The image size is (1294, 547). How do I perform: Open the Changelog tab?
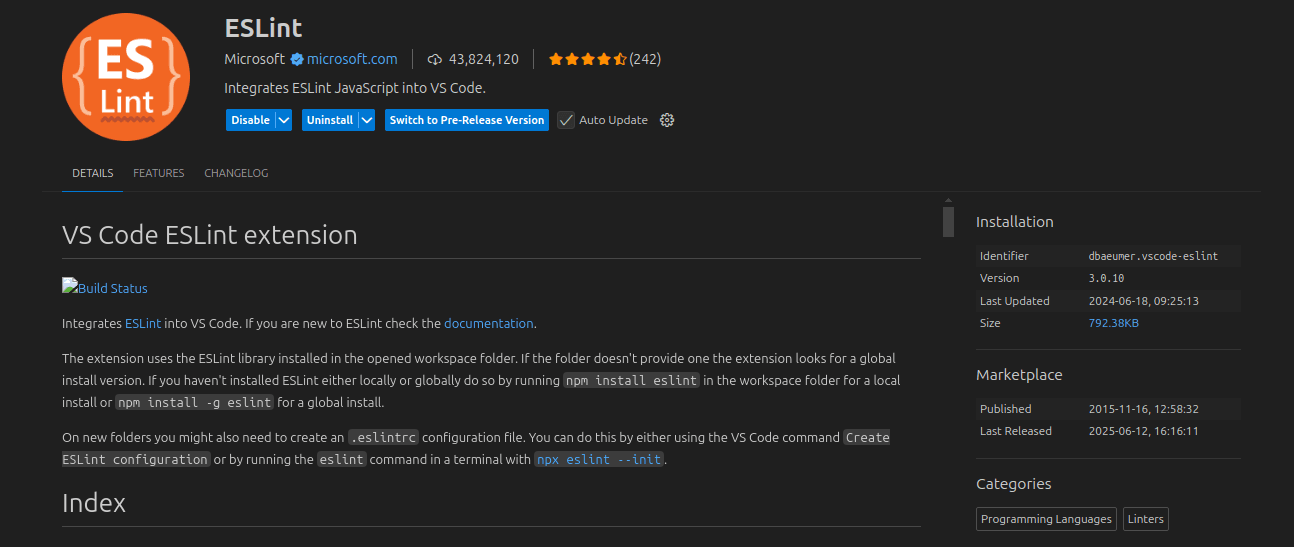click(236, 173)
